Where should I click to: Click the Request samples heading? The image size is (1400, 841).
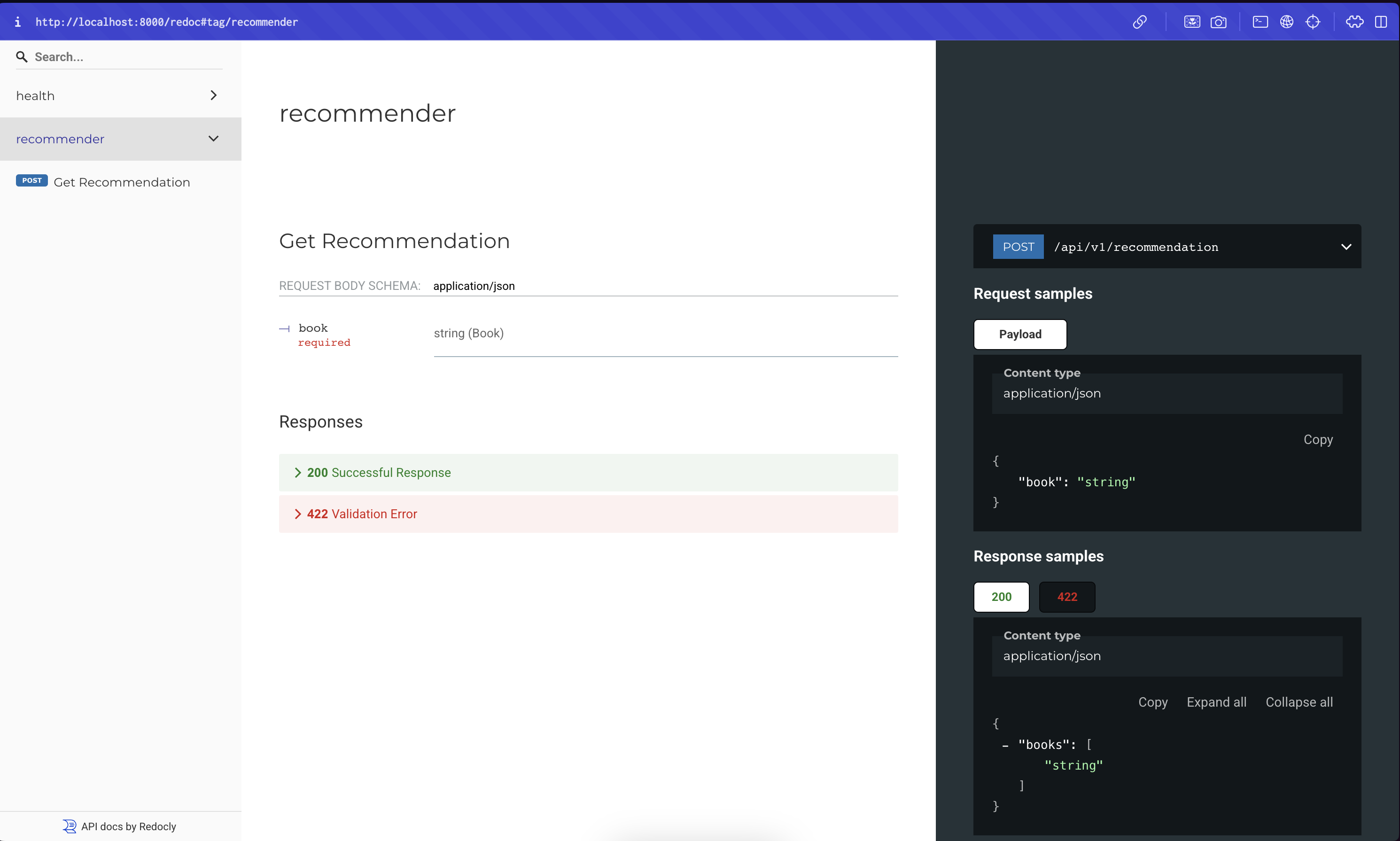[x=1033, y=294]
